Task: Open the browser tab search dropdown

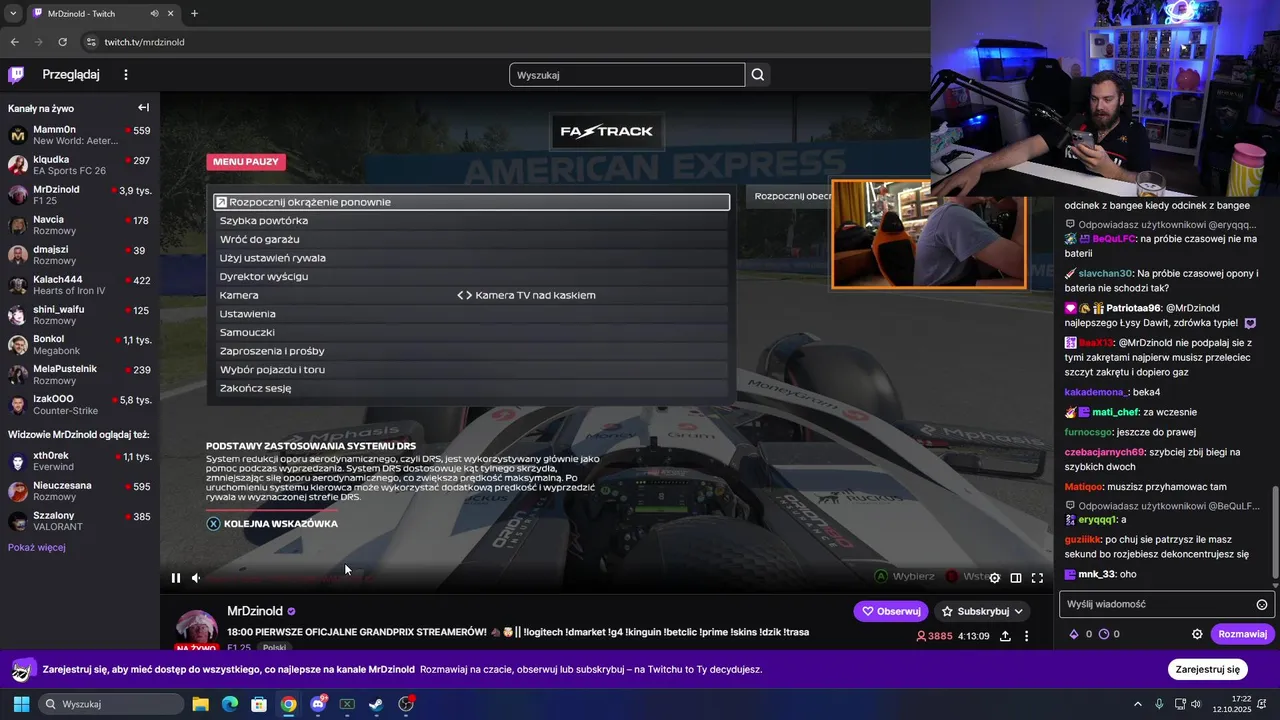Action: pyautogui.click(x=12, y=14)
